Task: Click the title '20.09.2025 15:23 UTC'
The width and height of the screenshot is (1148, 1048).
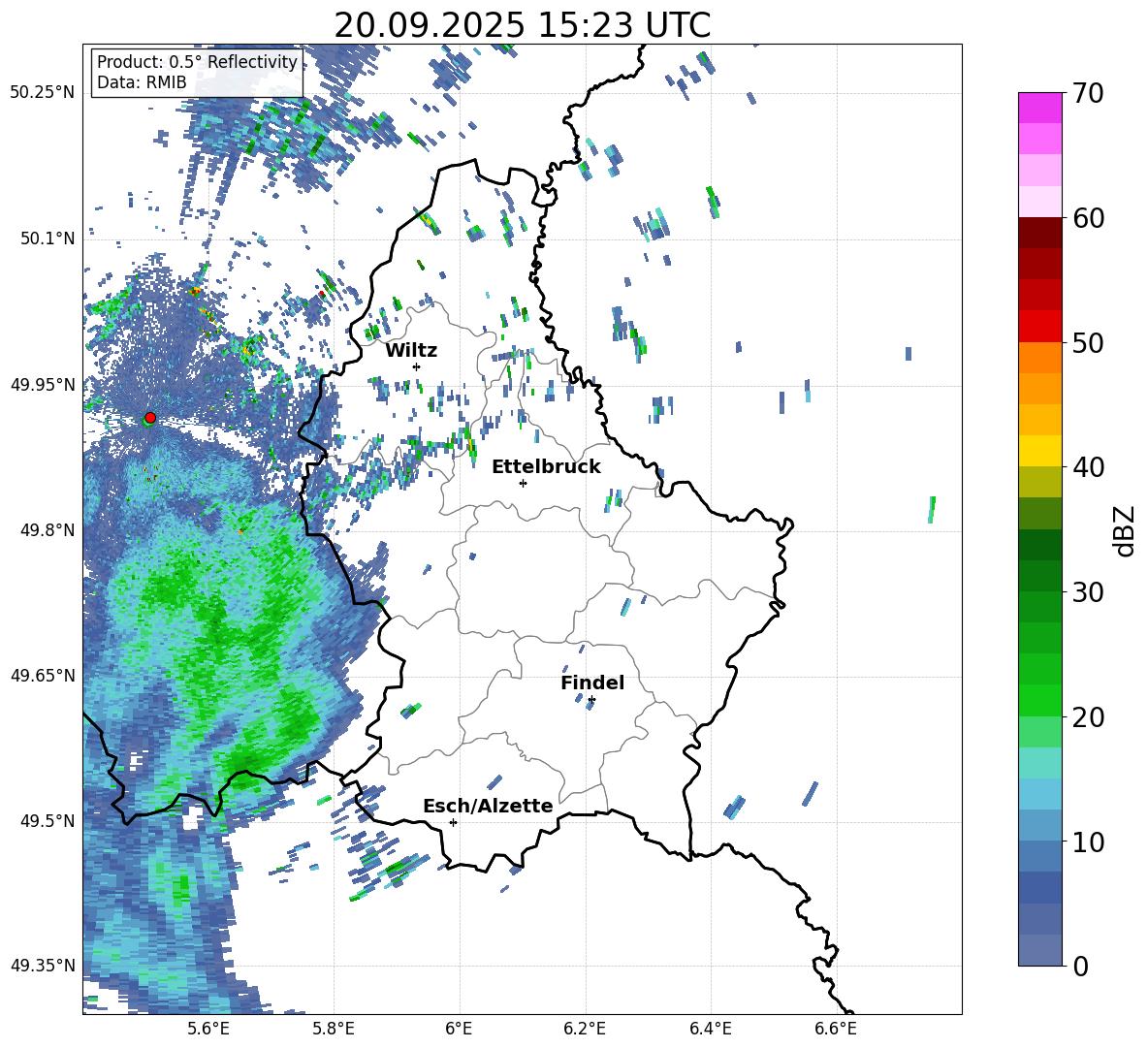Action: pyautogui.click(x=522, y=25)
